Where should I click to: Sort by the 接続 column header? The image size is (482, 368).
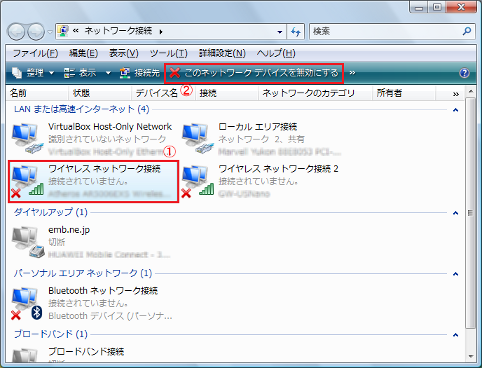227,93
